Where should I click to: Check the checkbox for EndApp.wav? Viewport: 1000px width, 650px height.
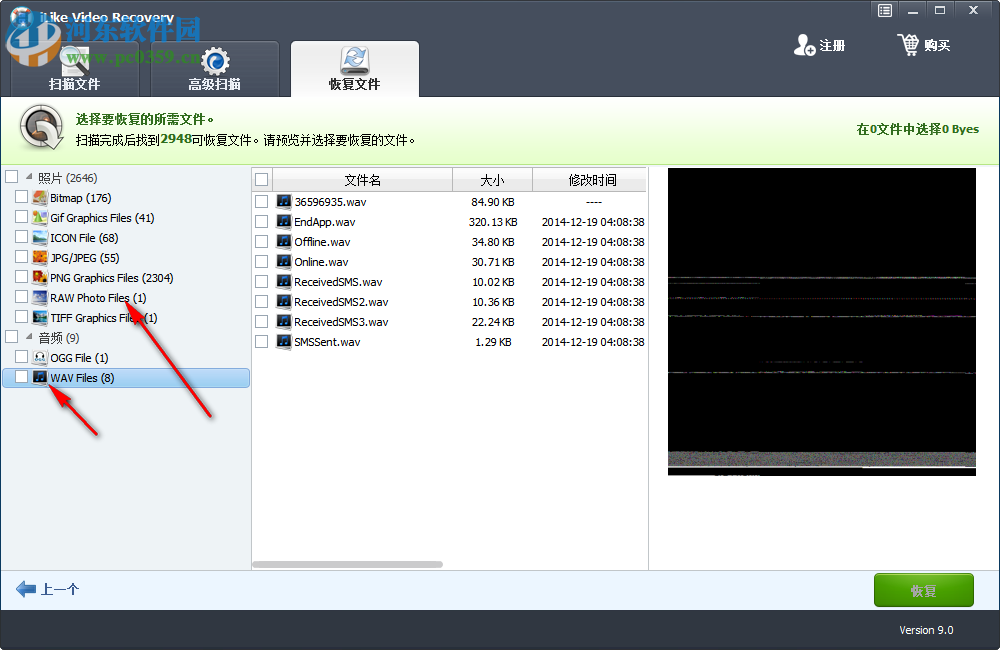tap(262, 221)
